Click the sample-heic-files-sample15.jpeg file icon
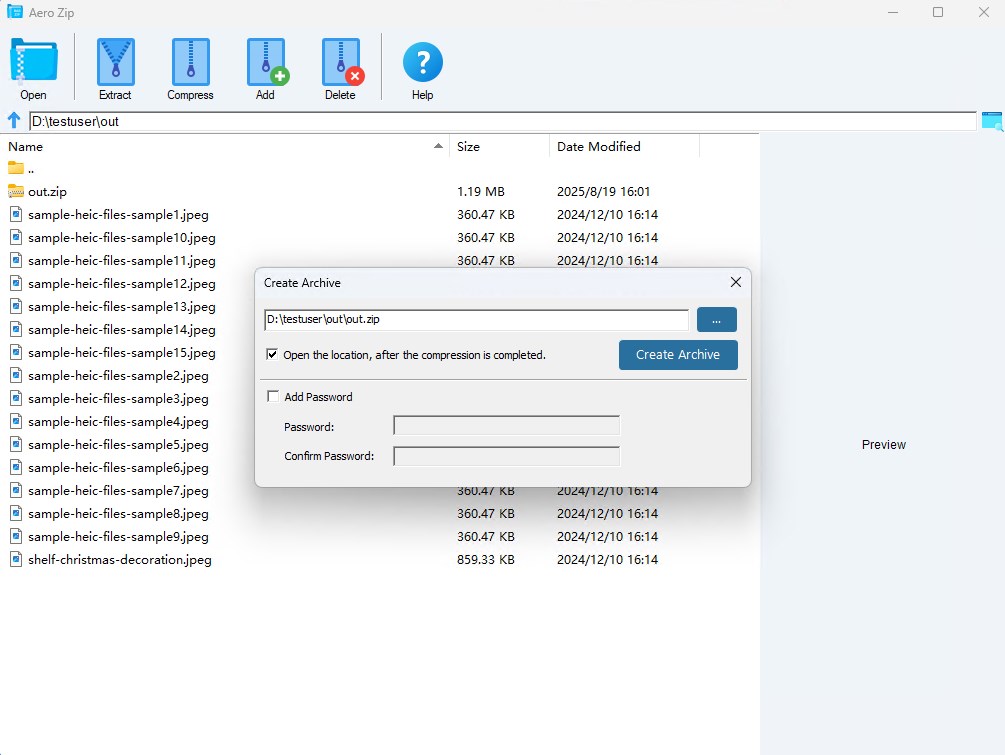 [16, 353]
